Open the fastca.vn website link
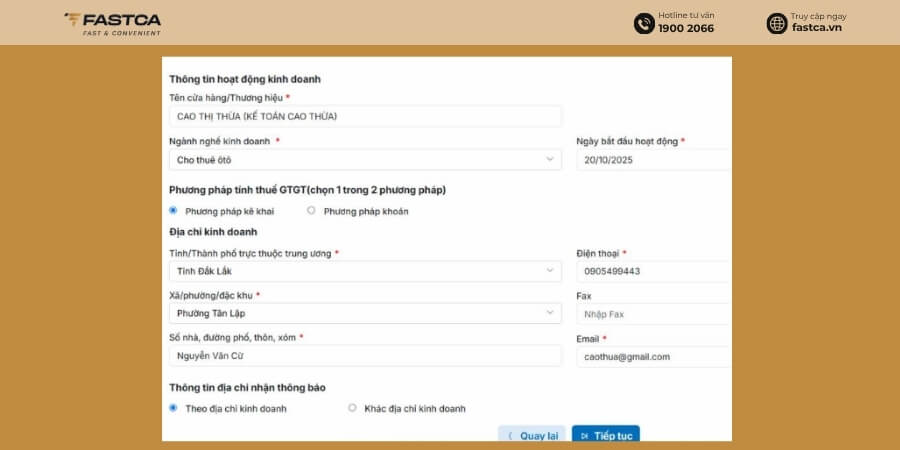This screenshot has height=450, width=900. point(817,28)
